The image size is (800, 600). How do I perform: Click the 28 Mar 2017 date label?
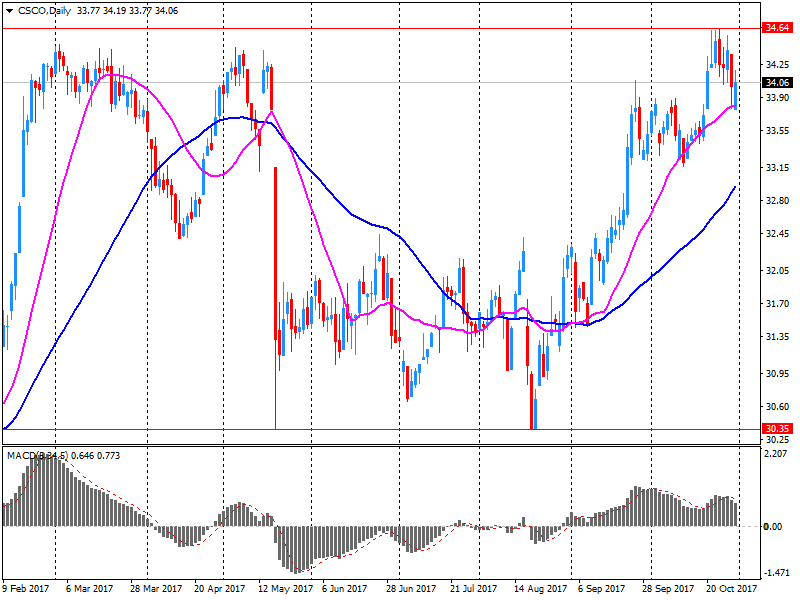pos(156,588)
